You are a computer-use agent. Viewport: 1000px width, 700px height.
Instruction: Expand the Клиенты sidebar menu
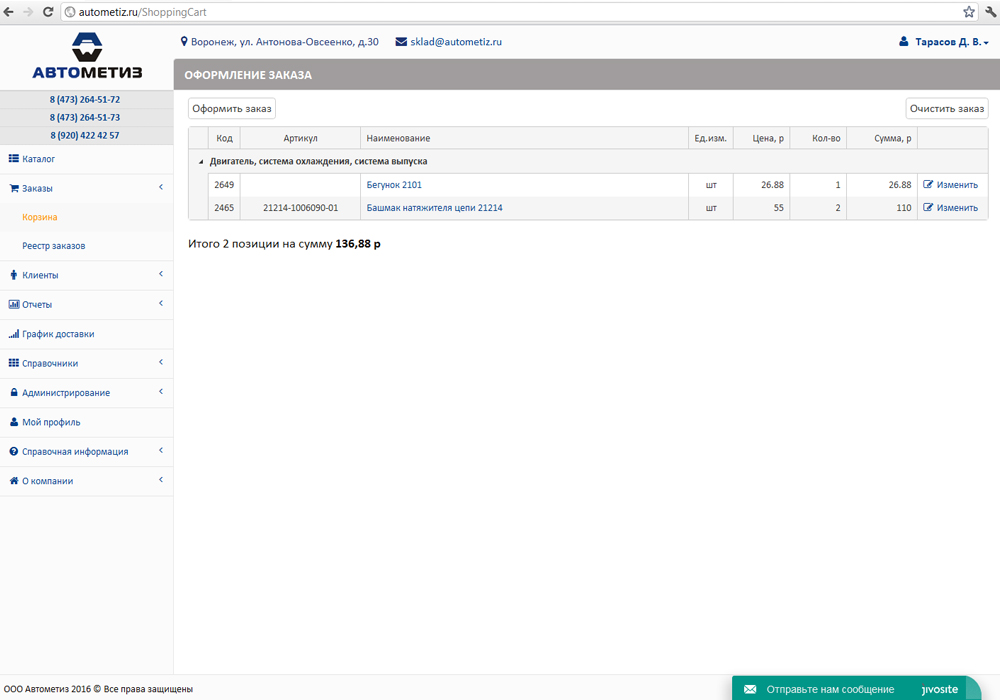pyautogui.click(x=40, y=275)
